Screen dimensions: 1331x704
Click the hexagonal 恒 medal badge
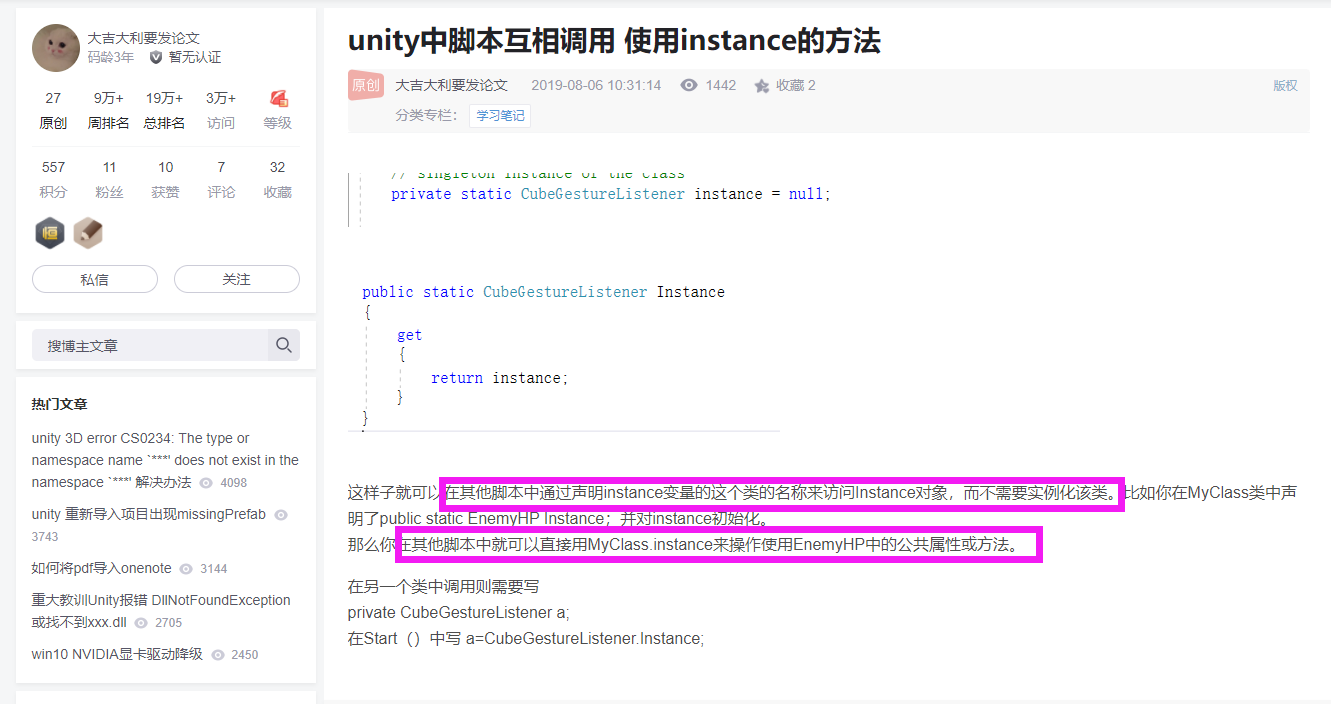point(50,232)
